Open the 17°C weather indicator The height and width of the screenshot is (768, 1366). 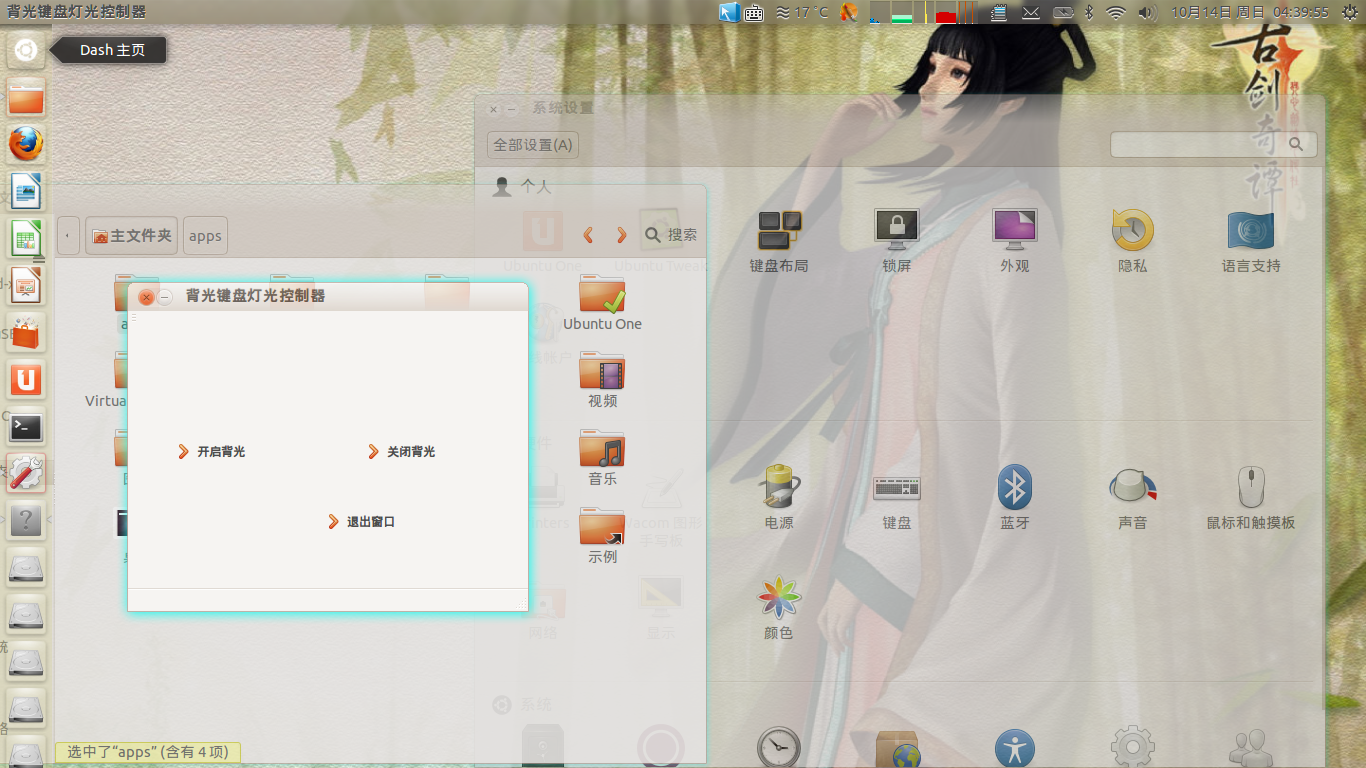pyautogui.click(x=801, y=12)
